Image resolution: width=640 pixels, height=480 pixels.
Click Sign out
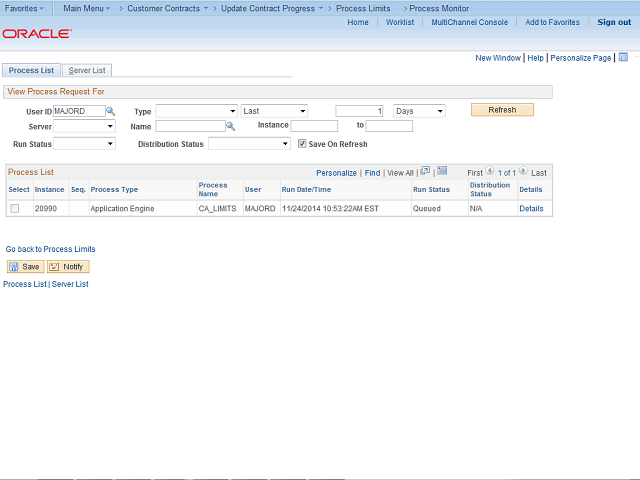click(614, 22)
